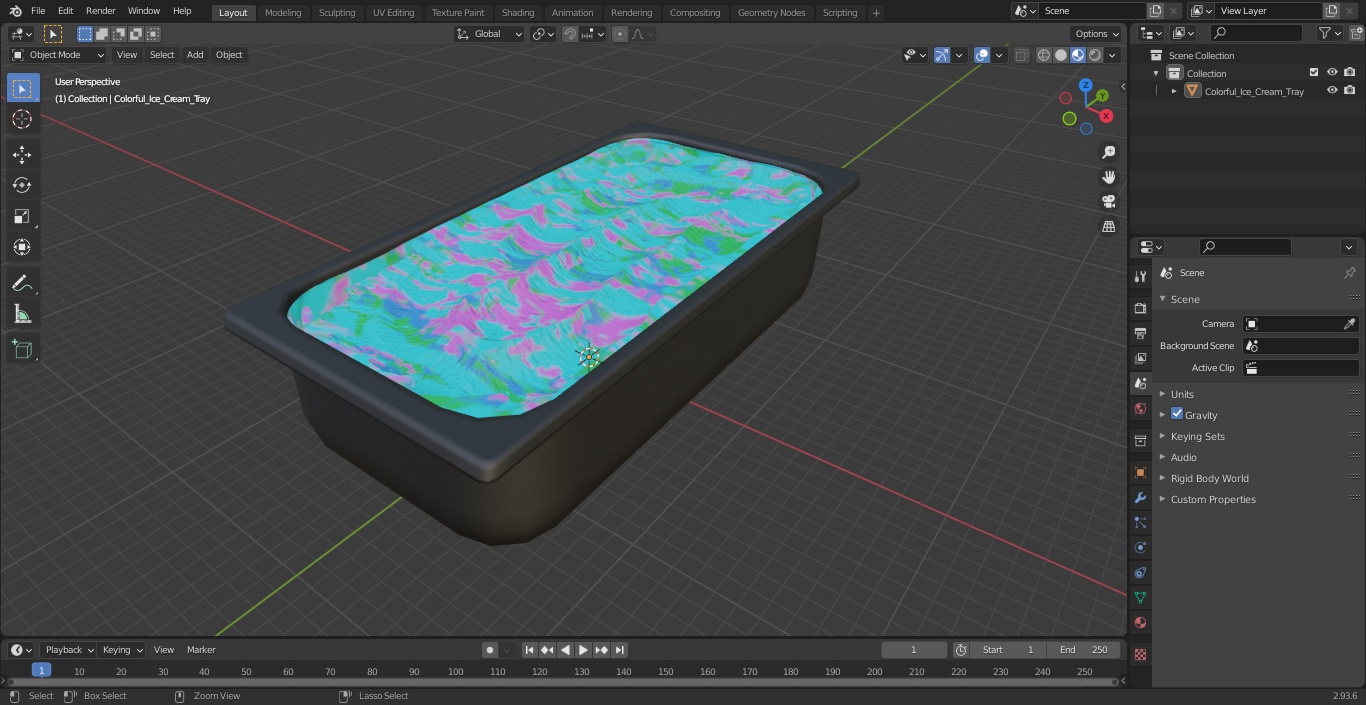
Task: Open the World properties tab
Action: pyautogui.click(x=1140, y=408)
